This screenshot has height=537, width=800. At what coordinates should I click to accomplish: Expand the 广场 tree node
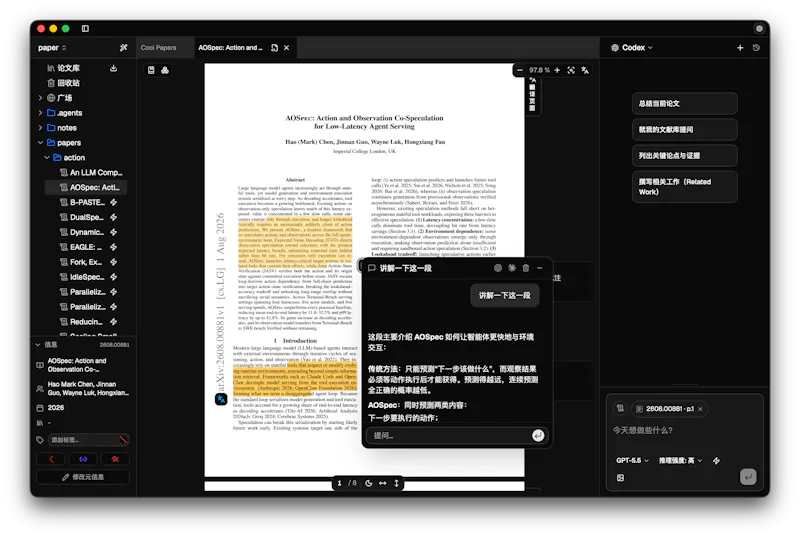click(x=40, y=97)
